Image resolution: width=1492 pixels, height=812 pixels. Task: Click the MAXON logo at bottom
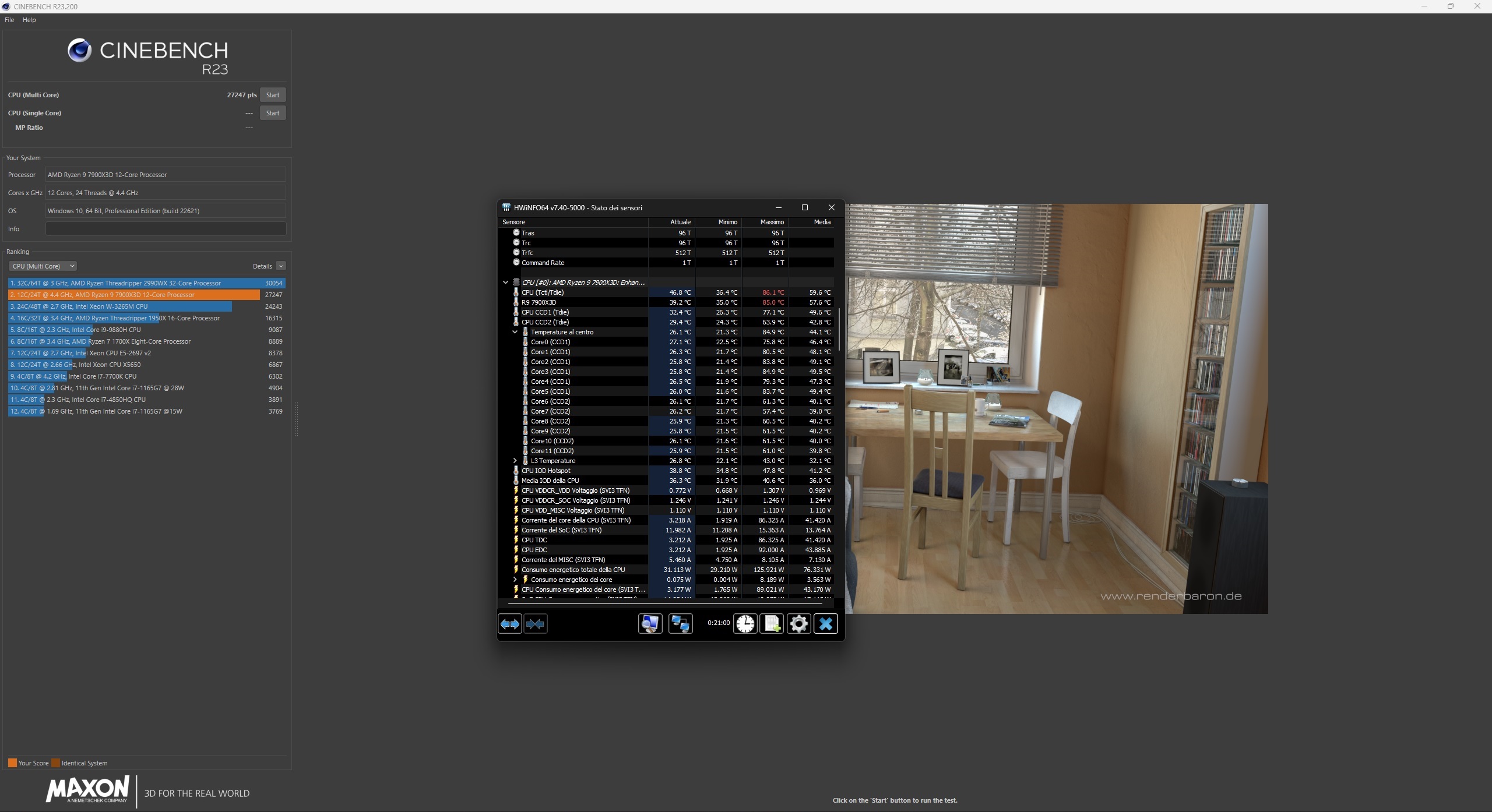(x=87, y=790)
